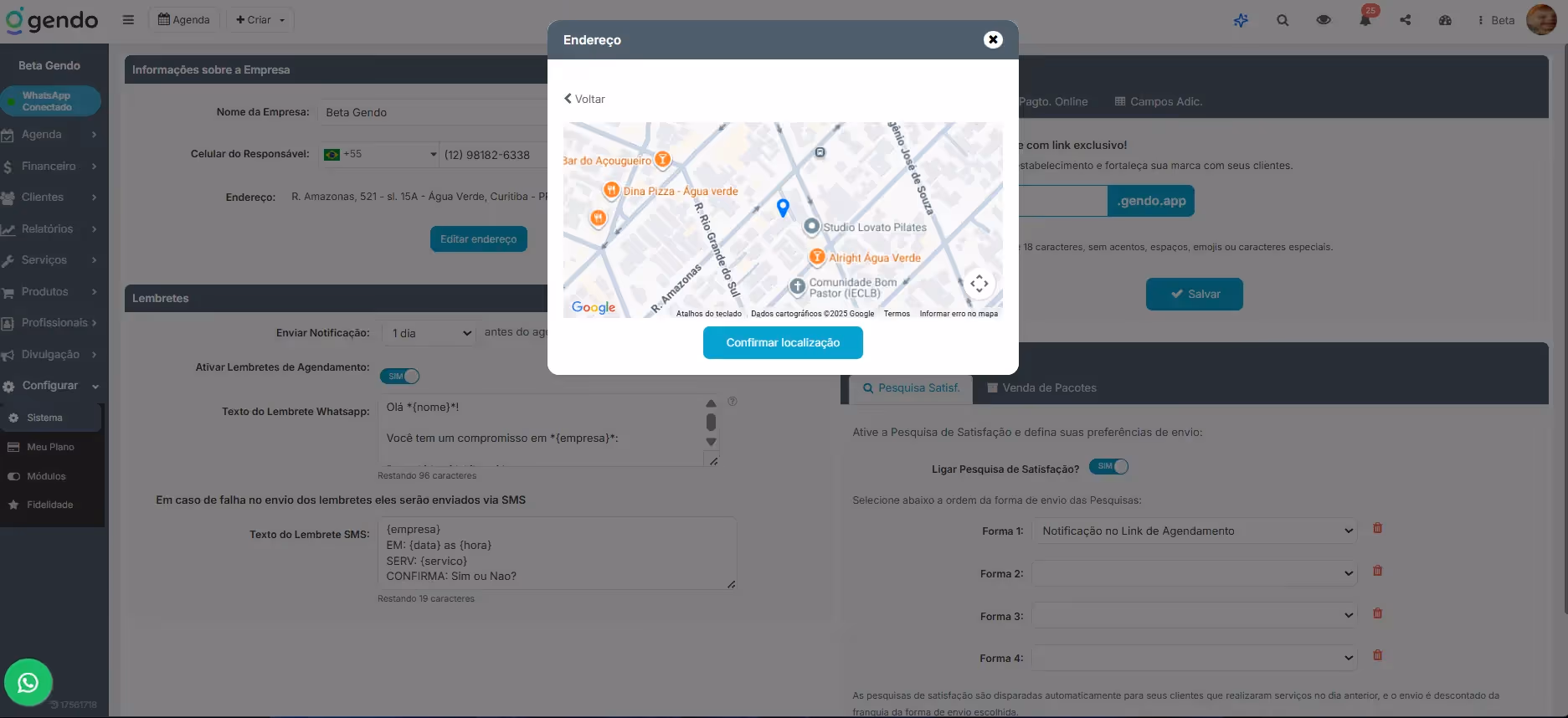
Task: Open Sistema submenu item
Action: [x=50, y=418]
